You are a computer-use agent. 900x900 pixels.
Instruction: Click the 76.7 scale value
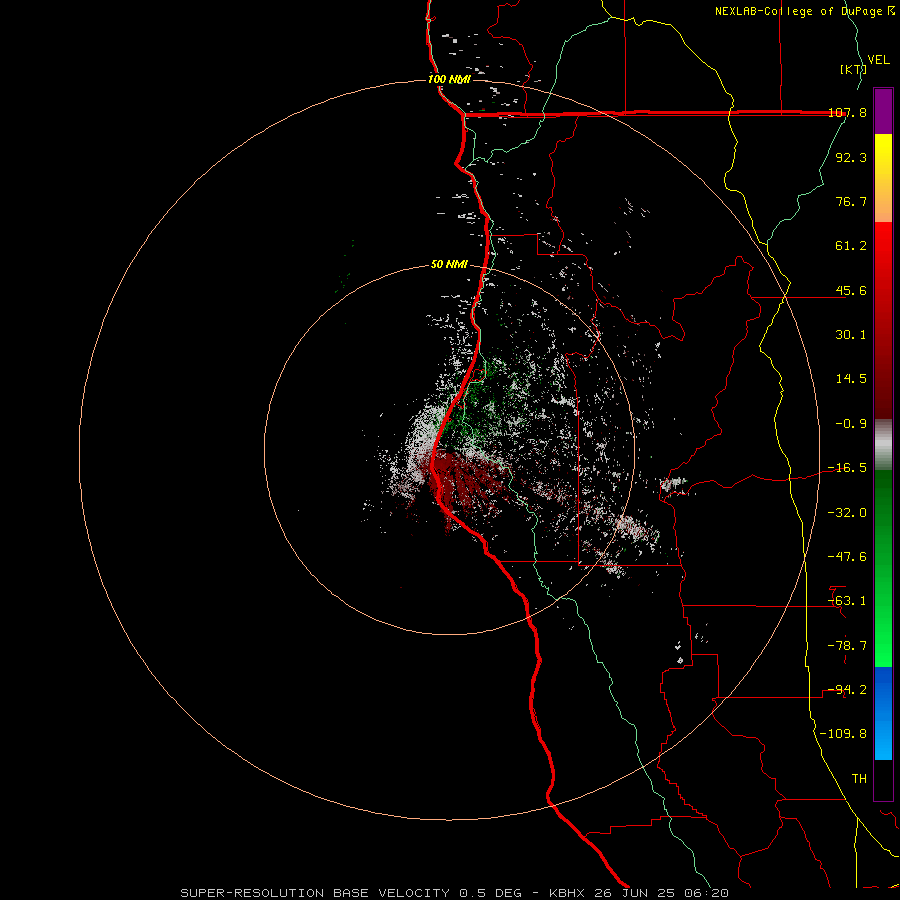[851, 201]
